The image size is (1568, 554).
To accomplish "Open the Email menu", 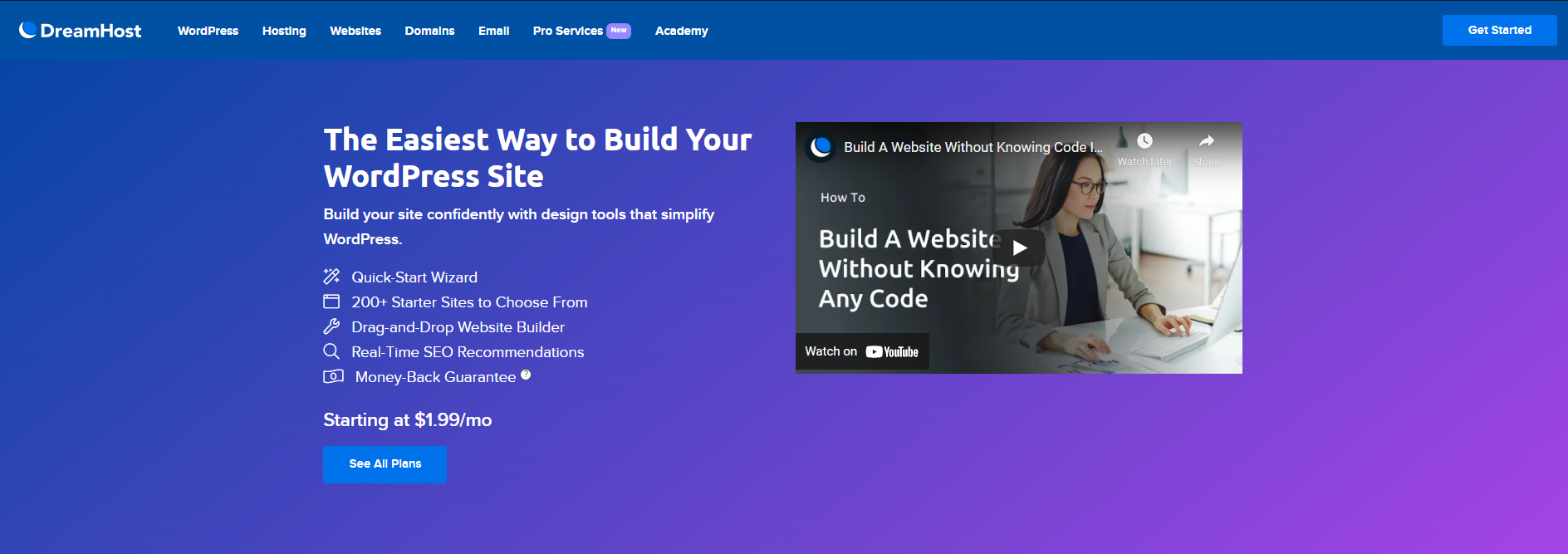I will pos(493,31).
